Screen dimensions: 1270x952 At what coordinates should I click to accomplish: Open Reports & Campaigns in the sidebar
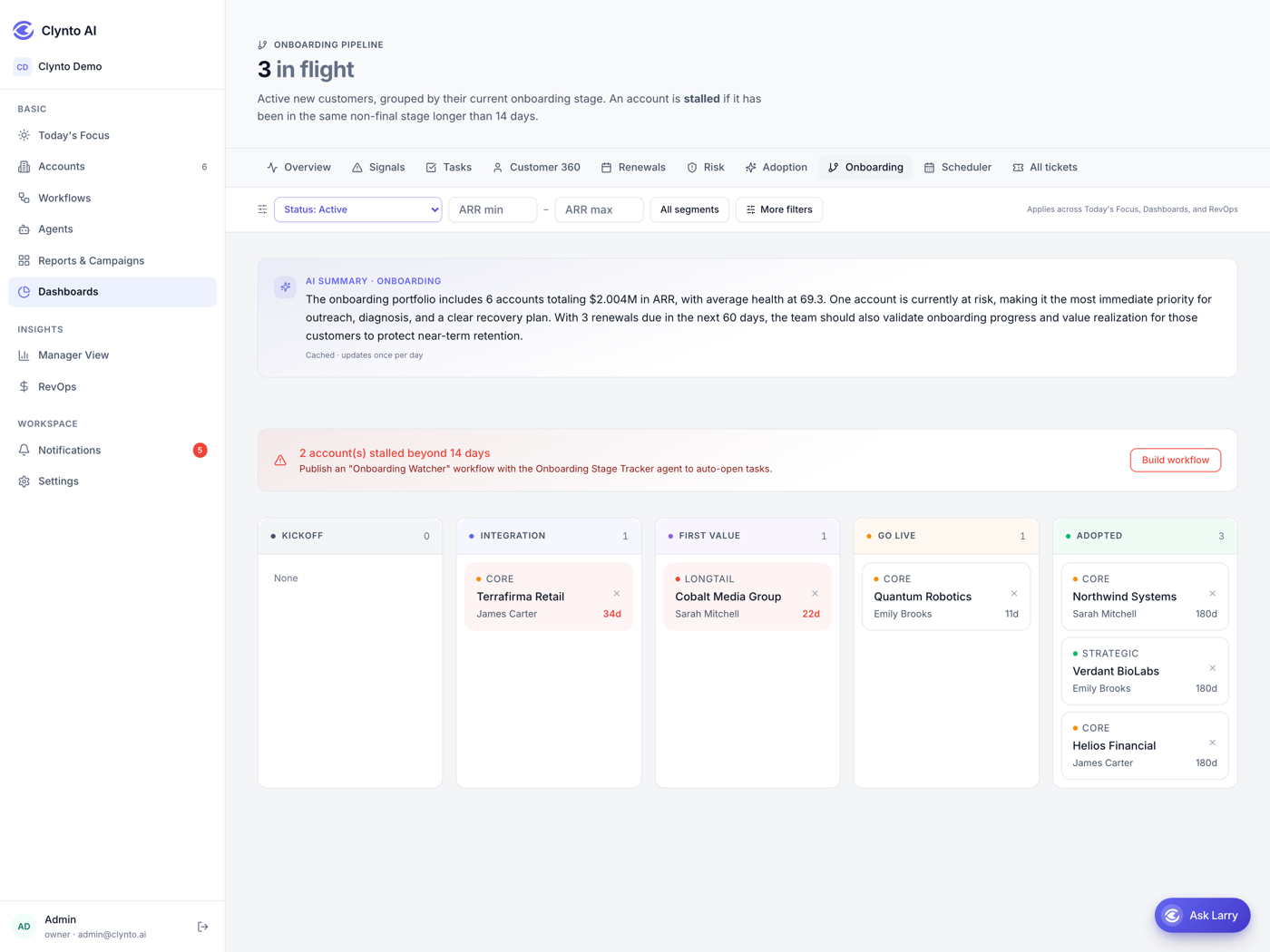pyautogui.click(x=112, y=260)
